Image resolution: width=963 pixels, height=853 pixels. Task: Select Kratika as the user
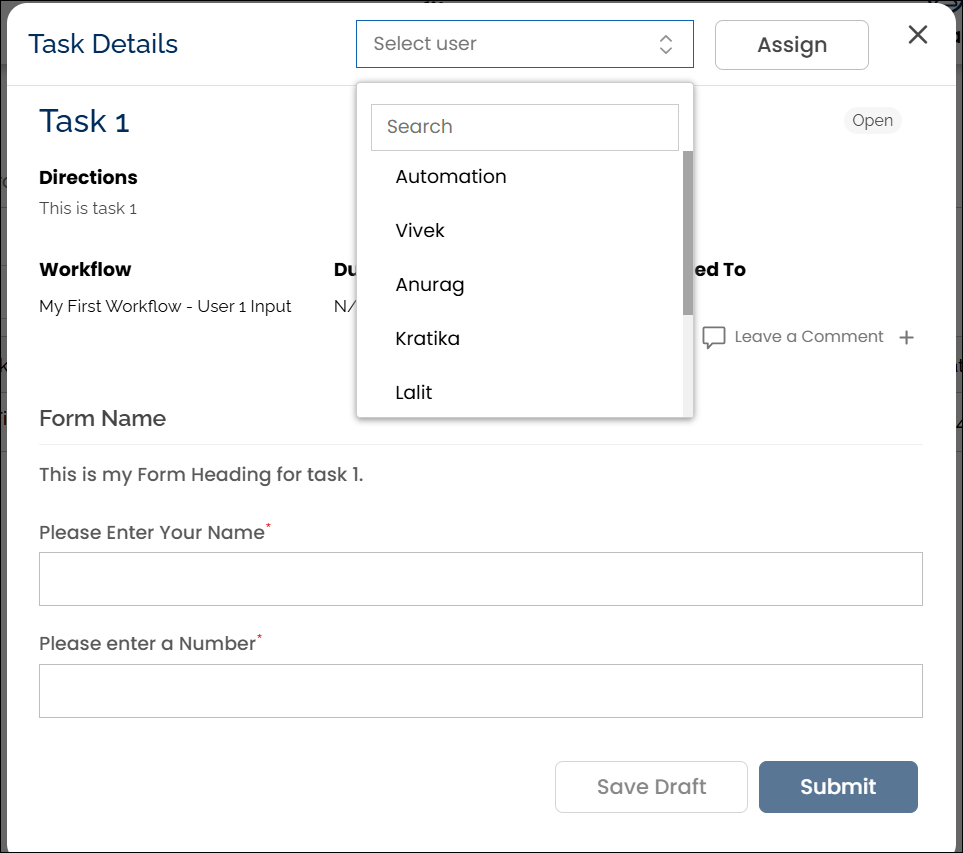tap(428, 339)
